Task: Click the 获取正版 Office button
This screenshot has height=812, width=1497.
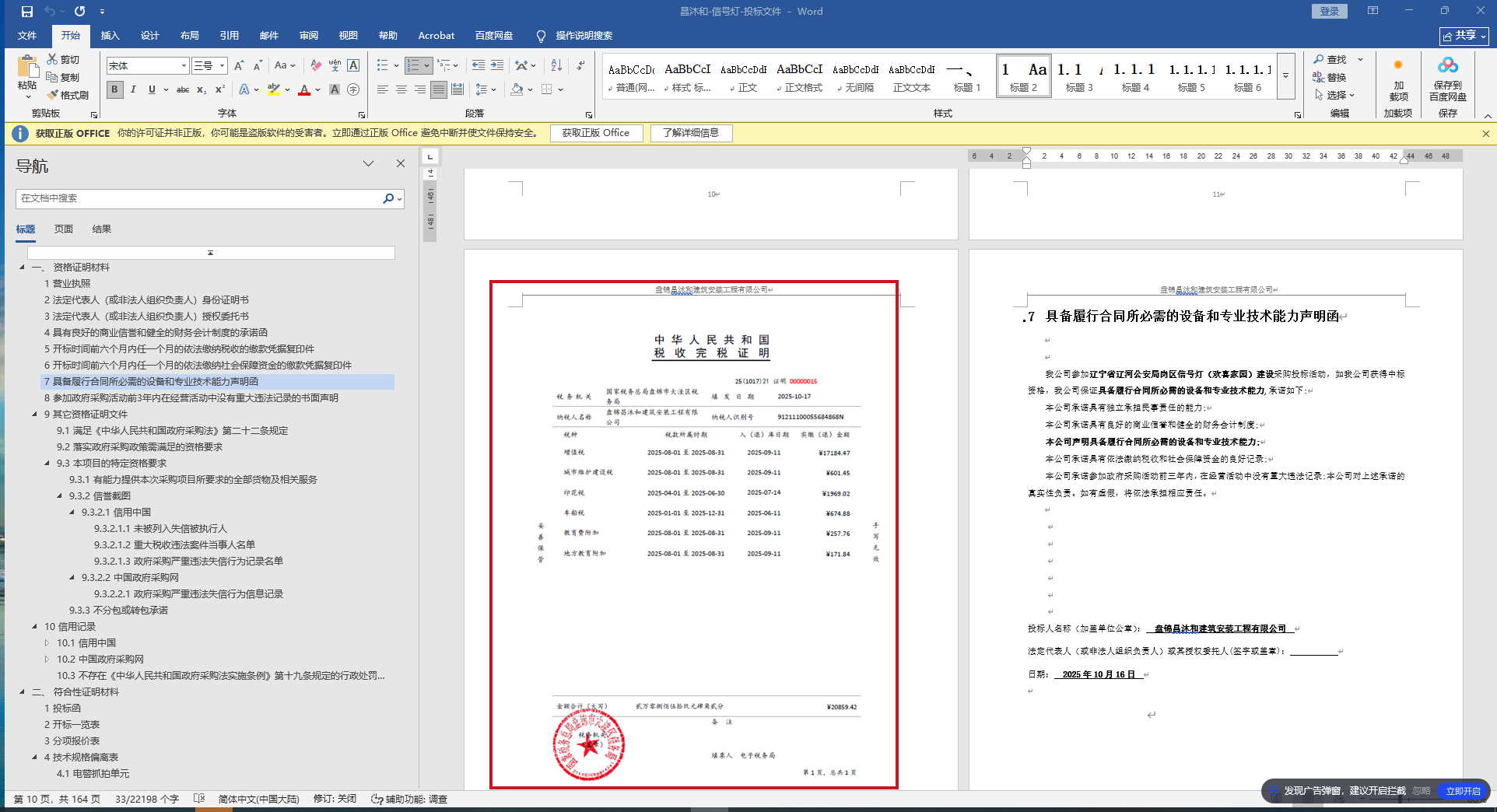Action: [x=596, y=133]
